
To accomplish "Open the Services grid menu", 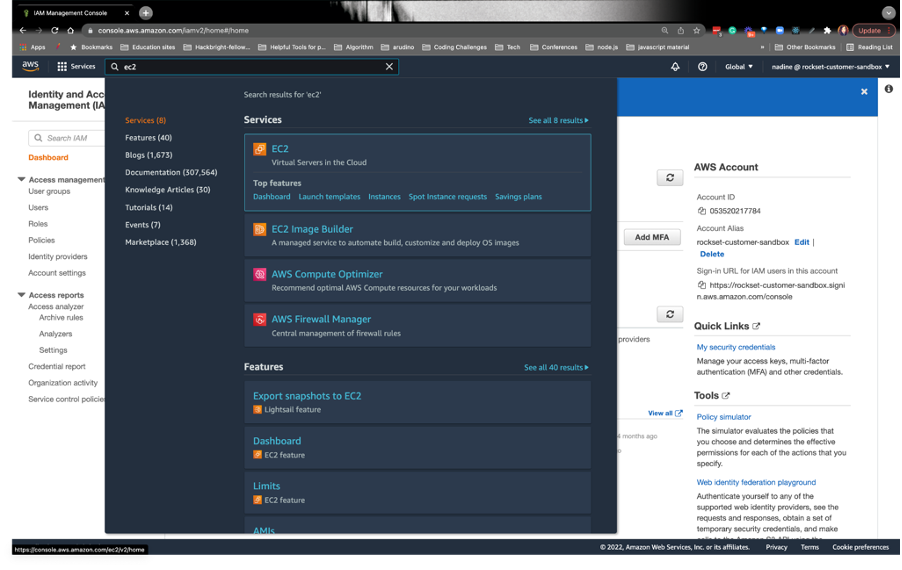I will point(76,67).
